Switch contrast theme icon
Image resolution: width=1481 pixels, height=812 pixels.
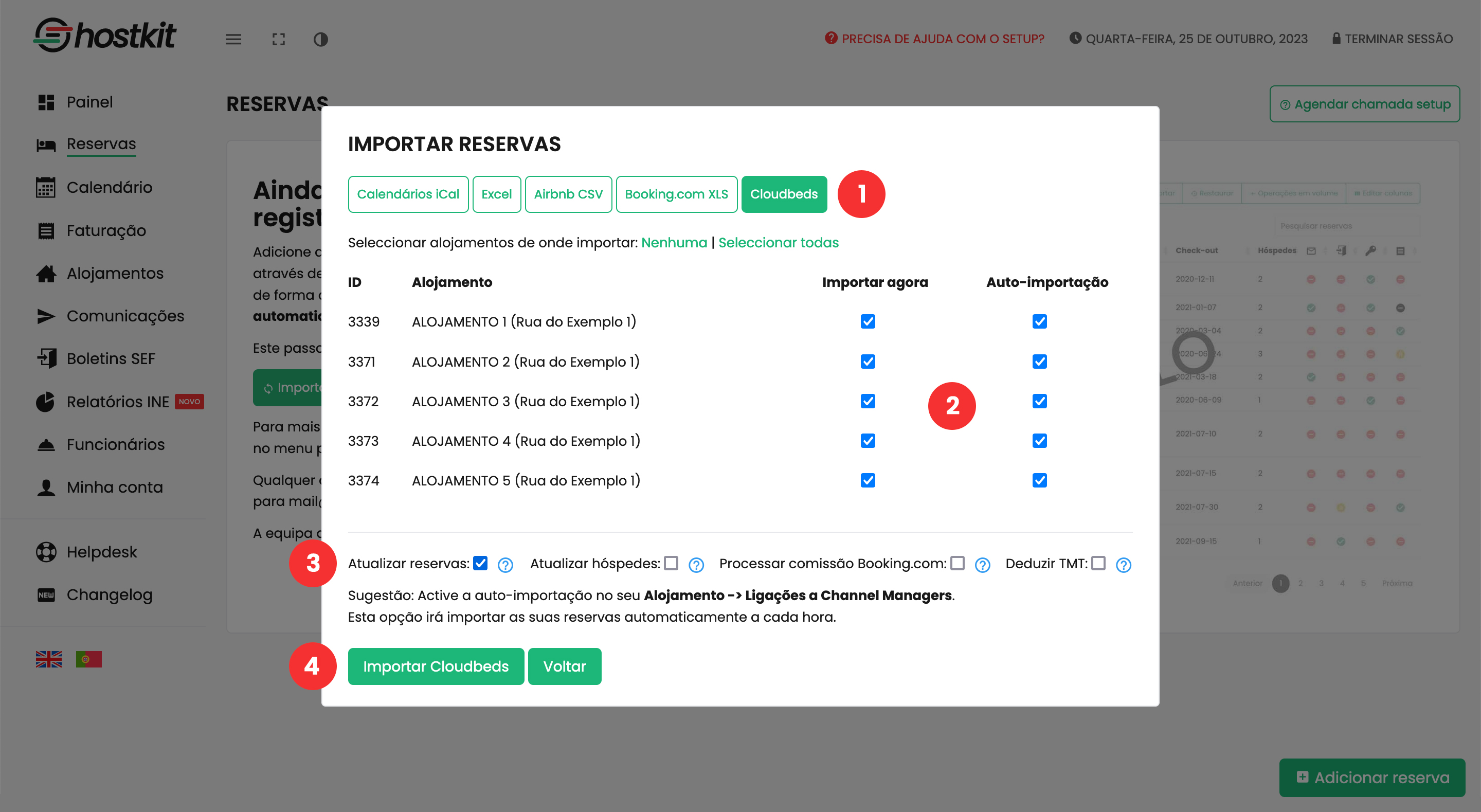coord(321,39)
